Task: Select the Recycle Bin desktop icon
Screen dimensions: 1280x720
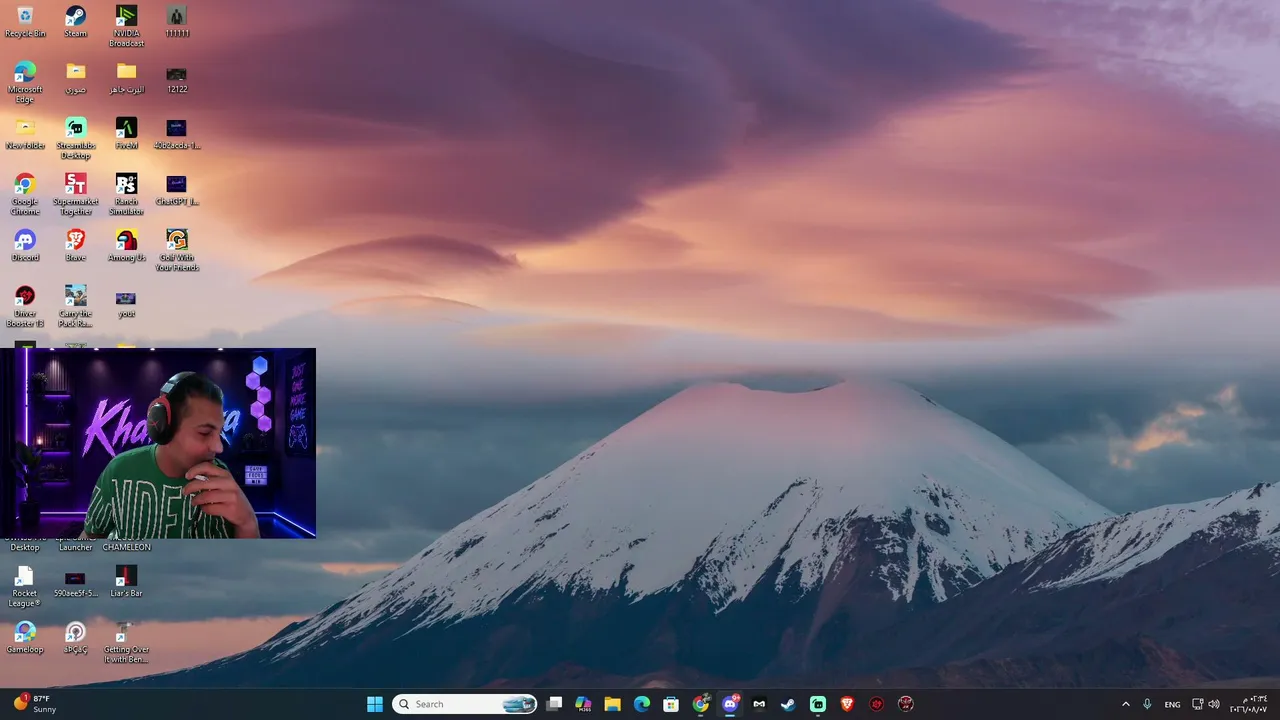Action: point(25,22)
